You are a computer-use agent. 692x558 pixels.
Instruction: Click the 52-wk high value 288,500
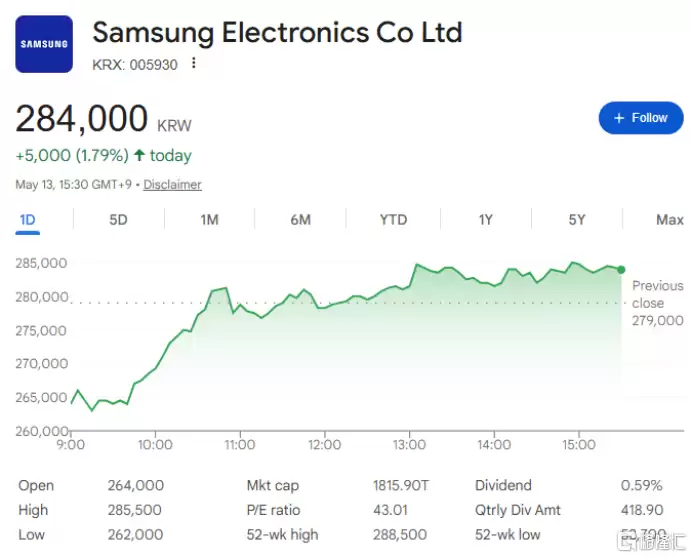[x=400, y=535]
